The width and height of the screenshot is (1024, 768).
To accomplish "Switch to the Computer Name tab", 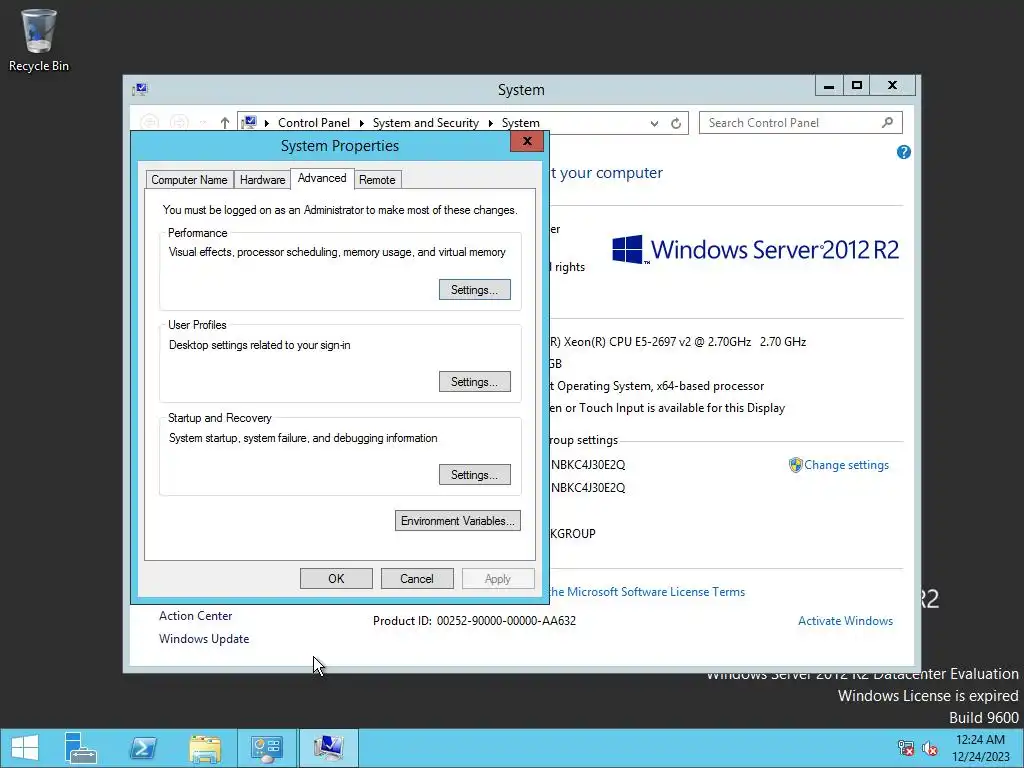I will coord(189,180).
